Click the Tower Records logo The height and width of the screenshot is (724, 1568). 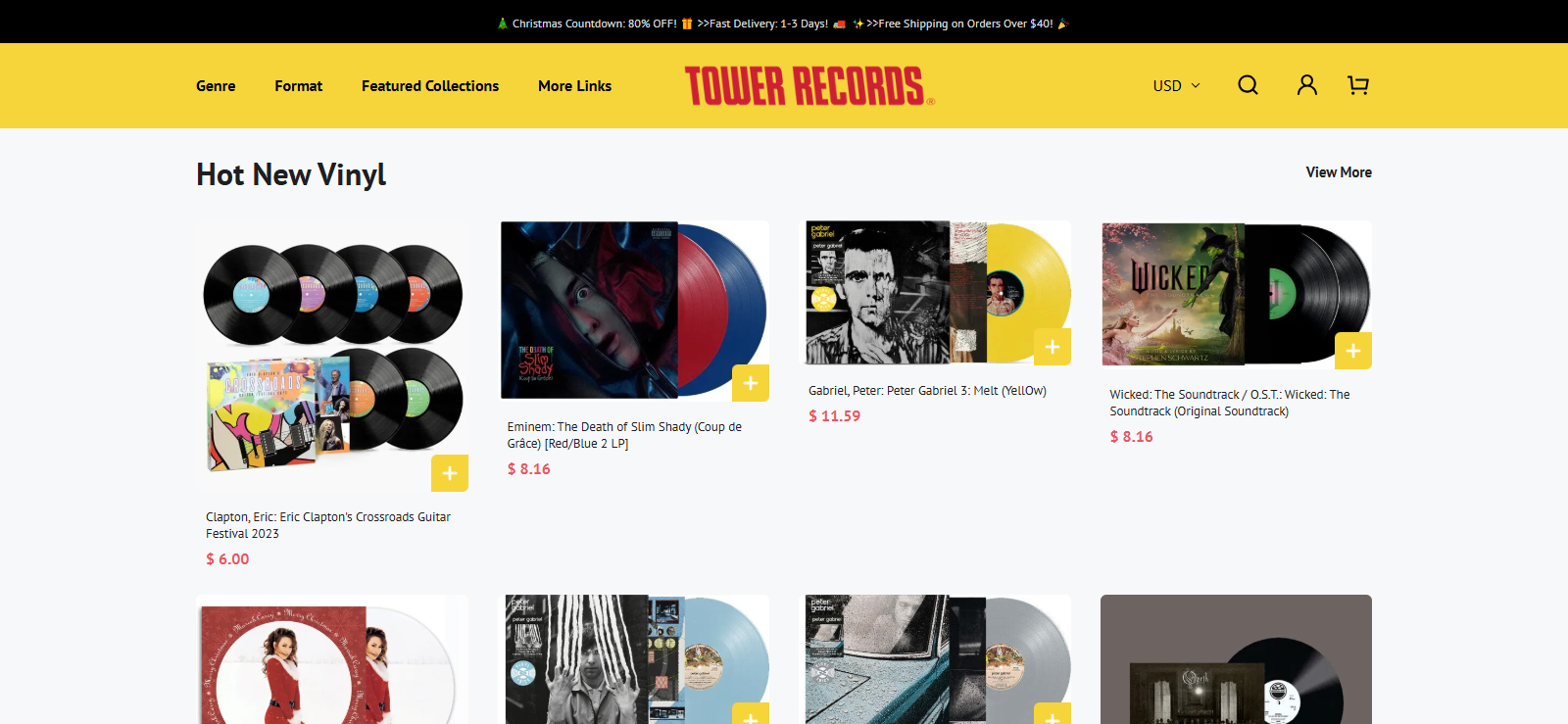(809, 86)
